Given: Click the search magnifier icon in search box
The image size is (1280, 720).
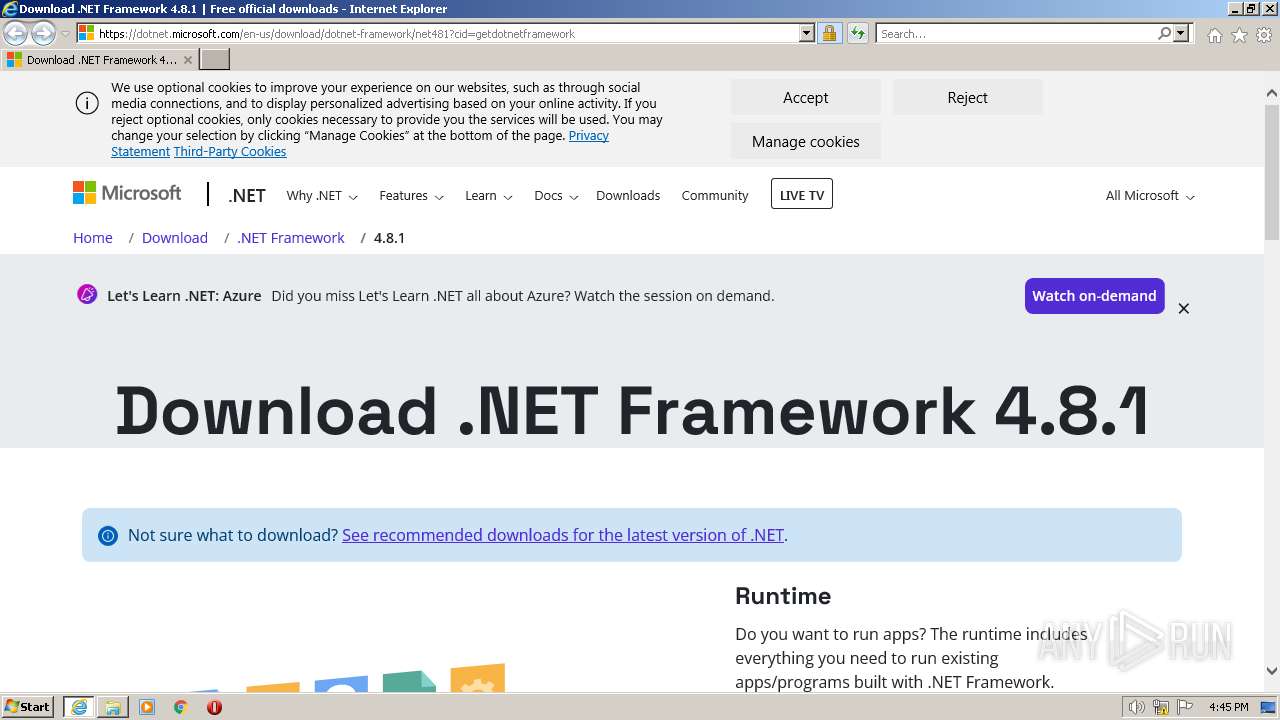Looking at the screenshot, I should tap(1164, 33).
